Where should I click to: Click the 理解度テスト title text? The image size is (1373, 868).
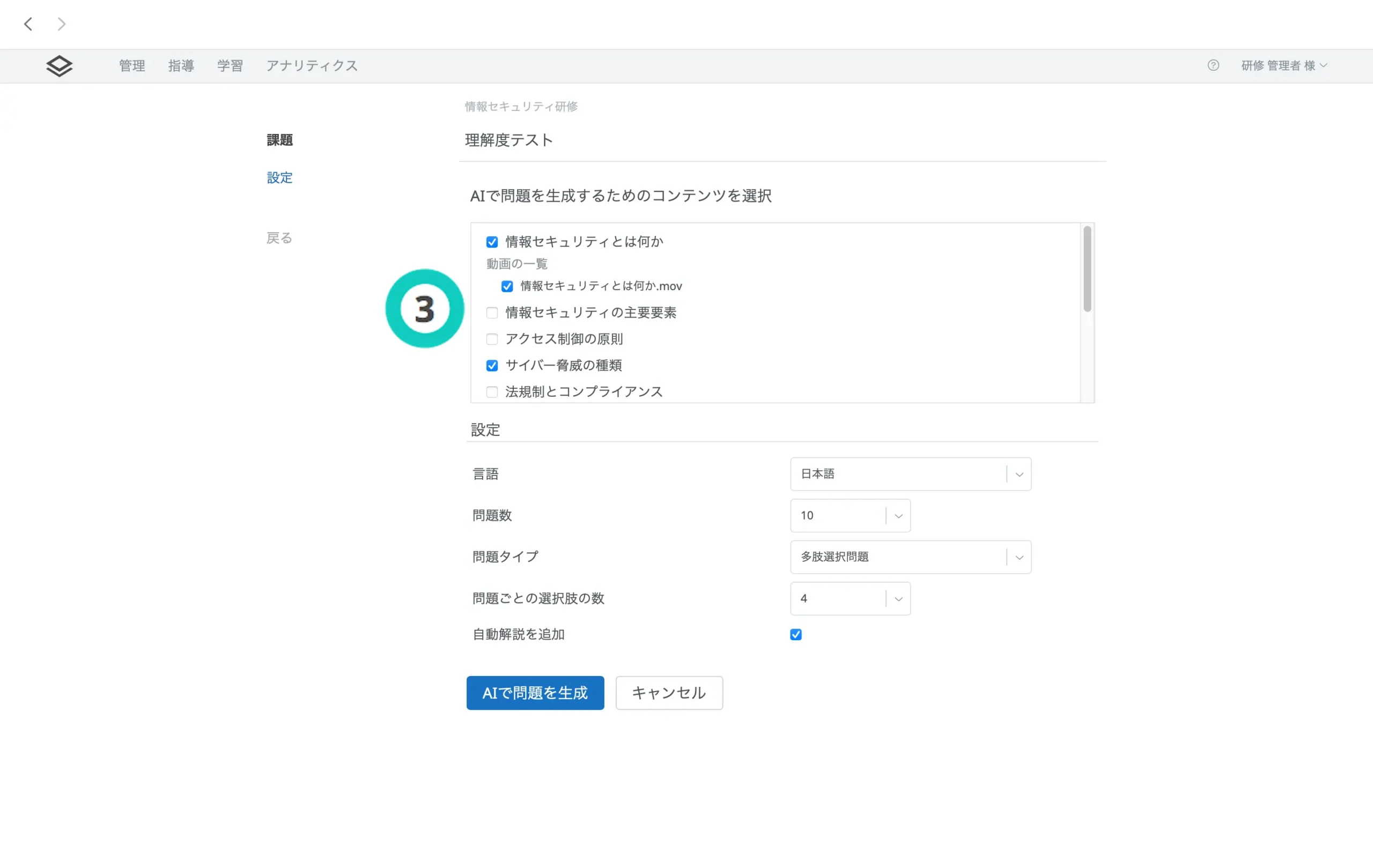[508, 140]
